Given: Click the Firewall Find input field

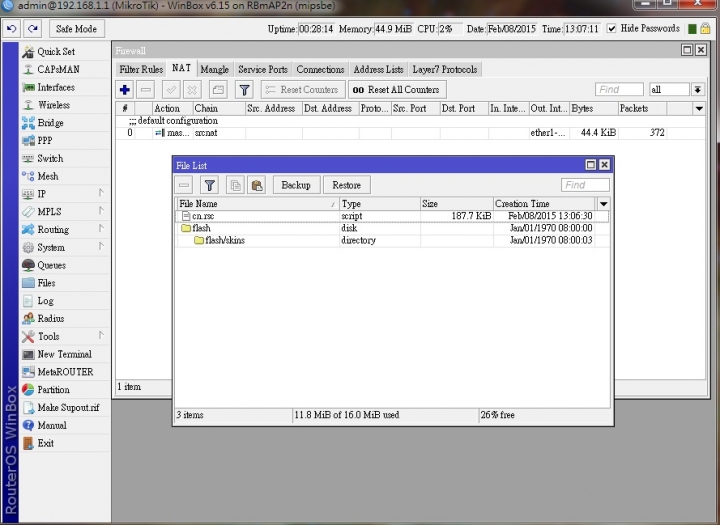Looking at the screenshot, I should coord(619,90).
